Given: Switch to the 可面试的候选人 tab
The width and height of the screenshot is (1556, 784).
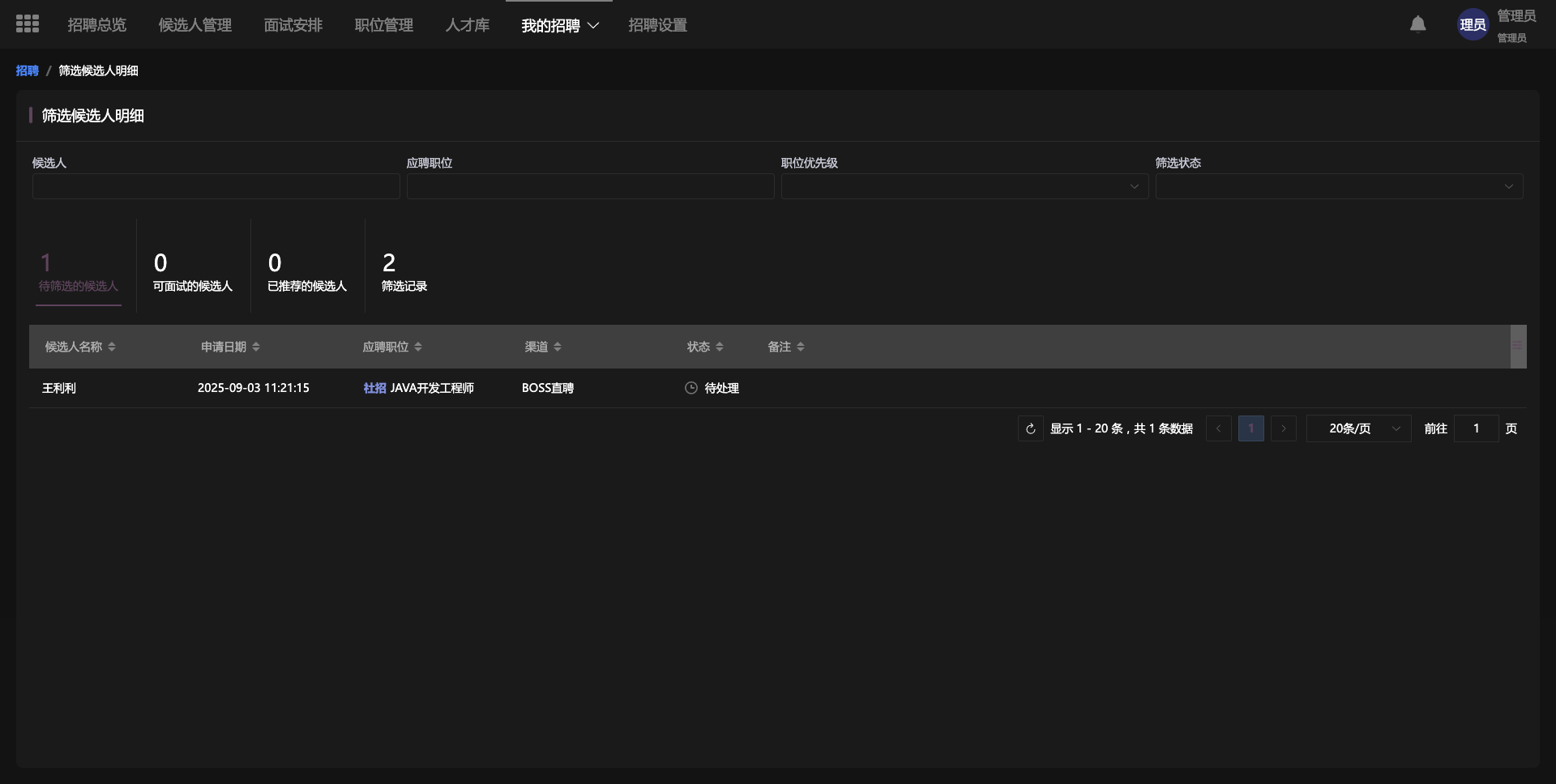Looking at the screenshot, I should 193,271.
